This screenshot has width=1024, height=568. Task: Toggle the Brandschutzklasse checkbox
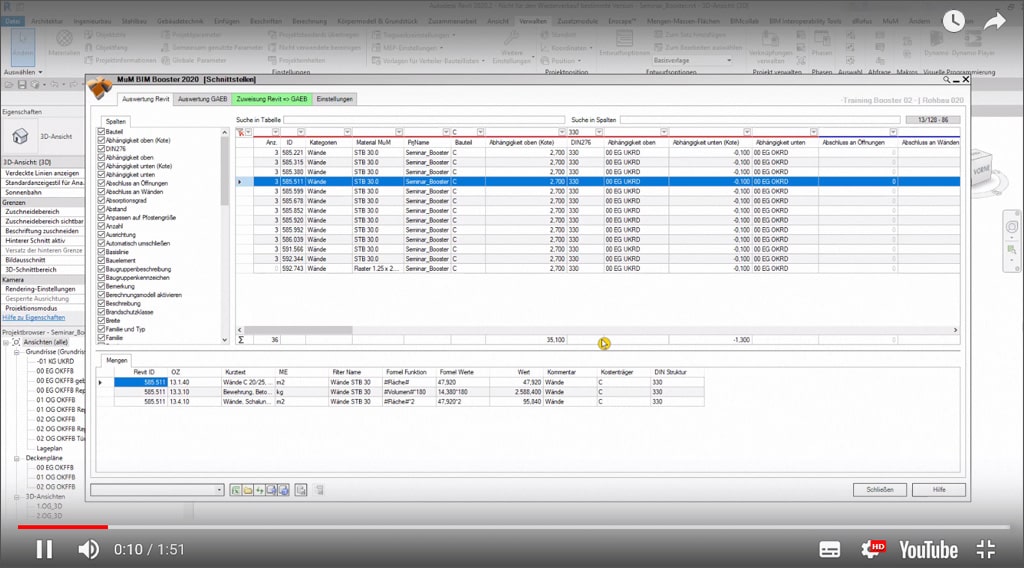(101, 312)
